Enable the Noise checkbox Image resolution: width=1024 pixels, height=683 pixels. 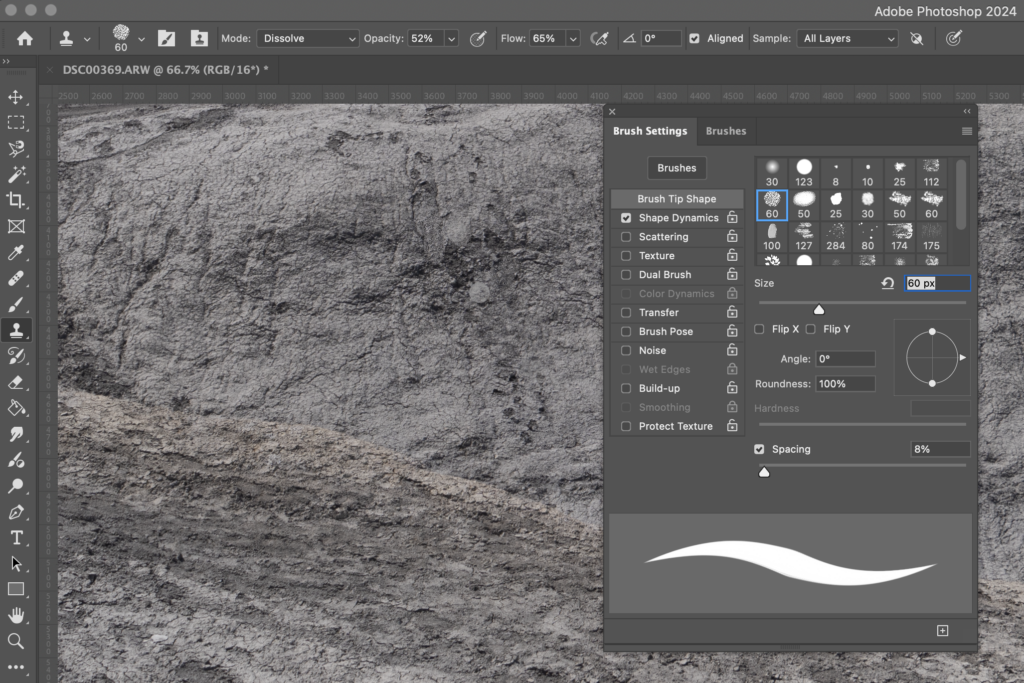[x=626, y=351]
